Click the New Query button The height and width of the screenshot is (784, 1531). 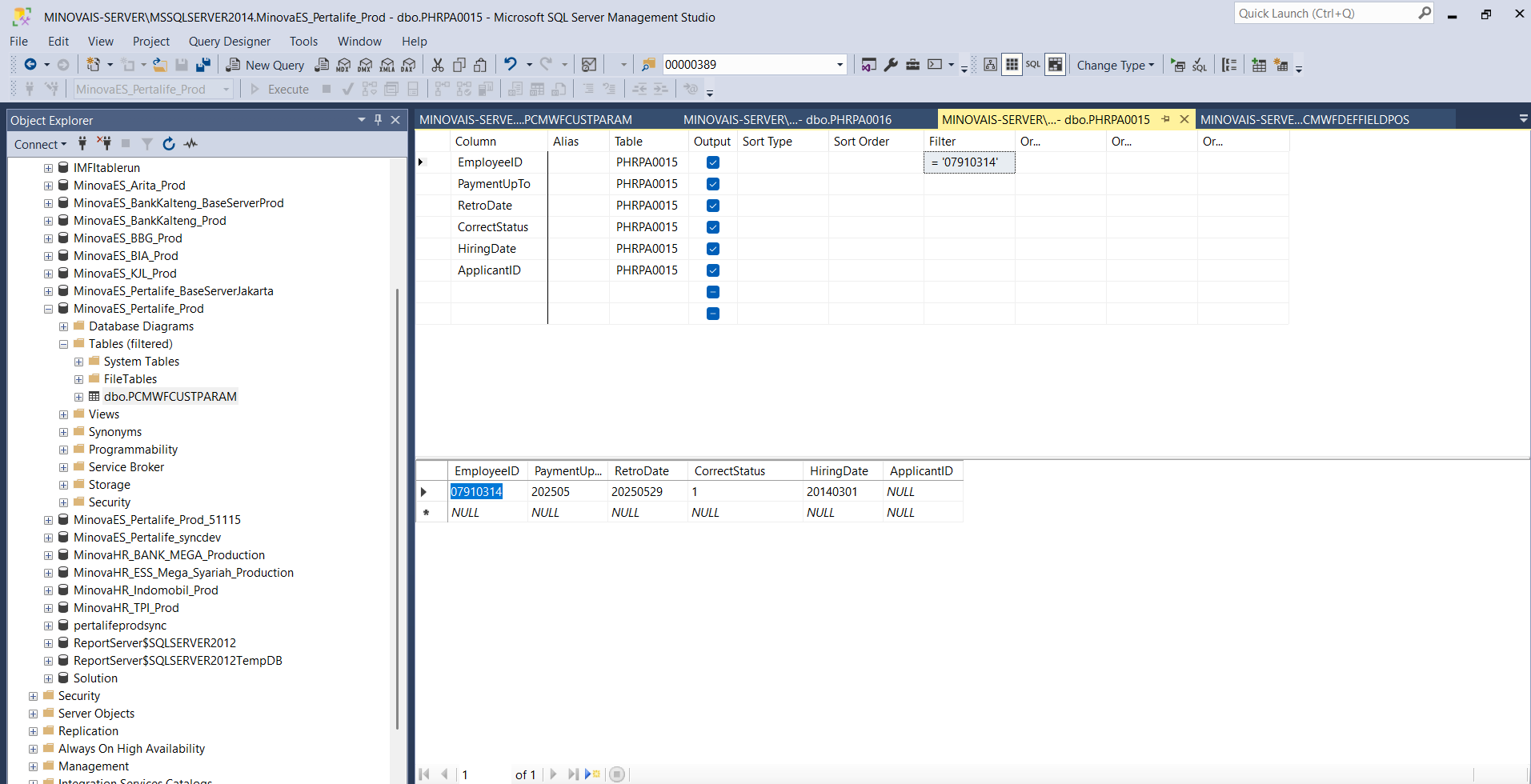pyautogui.click(x=265, y=66)
